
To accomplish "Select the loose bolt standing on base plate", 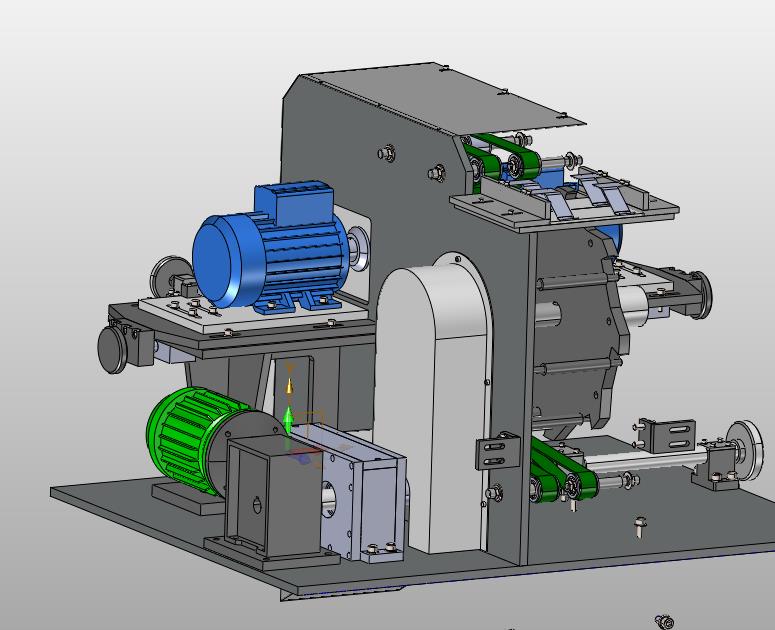I will (639, 527).
